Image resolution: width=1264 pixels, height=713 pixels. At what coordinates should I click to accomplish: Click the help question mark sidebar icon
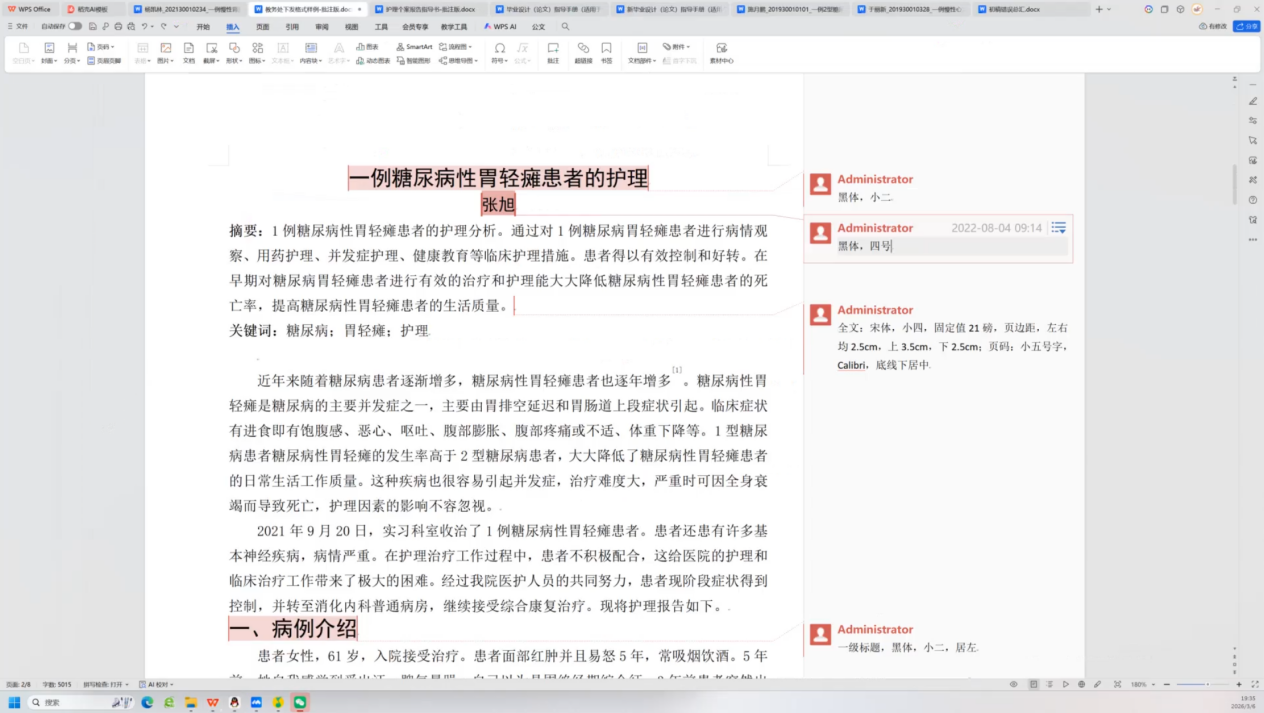click(1253, 200)
